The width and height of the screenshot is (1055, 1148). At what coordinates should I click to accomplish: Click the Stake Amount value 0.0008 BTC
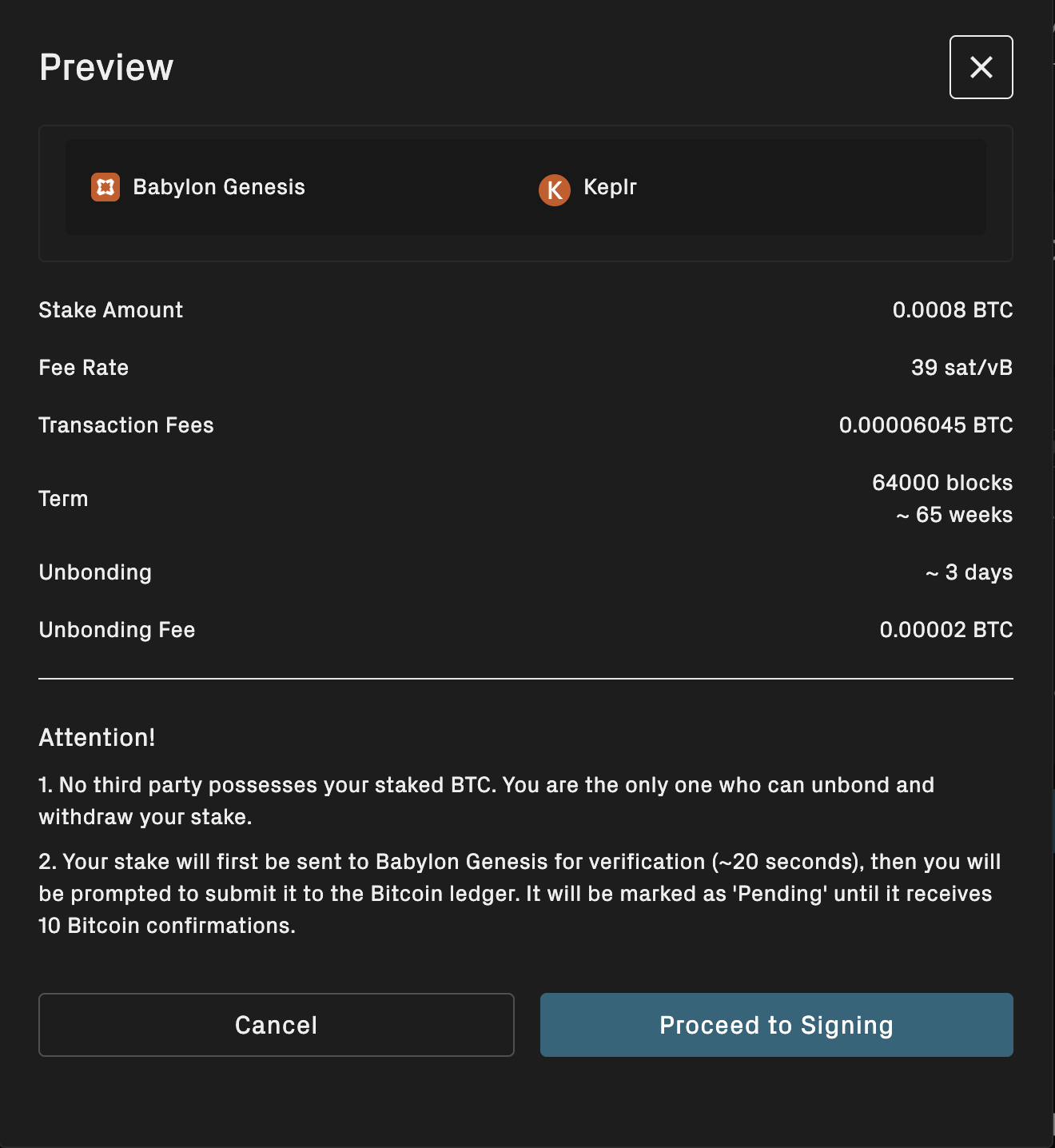click(x=953, y=310)
